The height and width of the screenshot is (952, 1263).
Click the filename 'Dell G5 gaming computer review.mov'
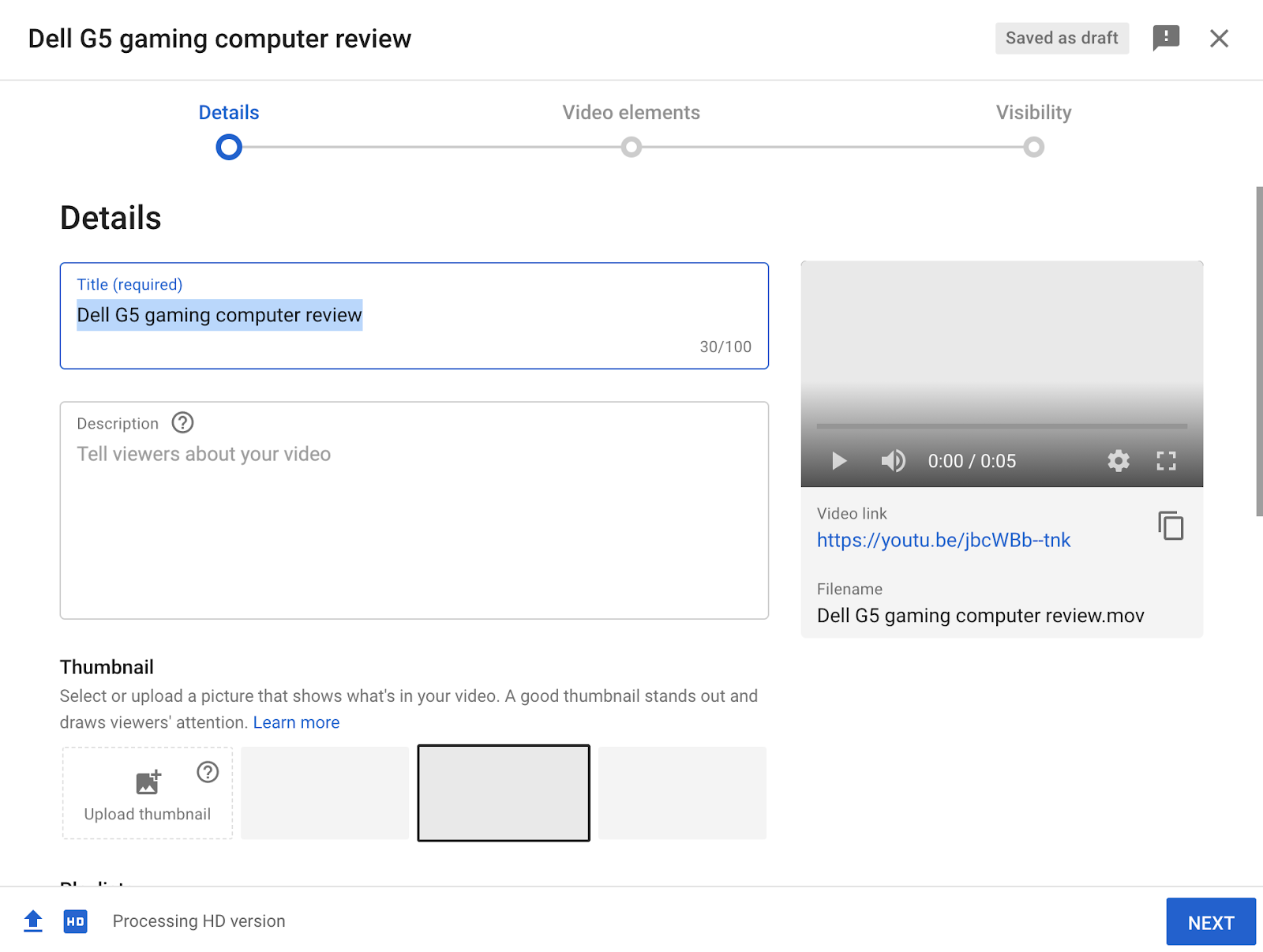(x=980, y=616)
